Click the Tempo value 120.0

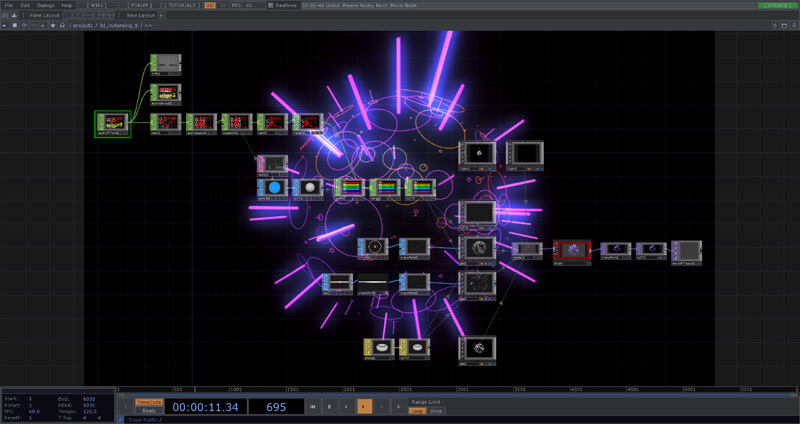pyautogui.click(x=90, y=411)
